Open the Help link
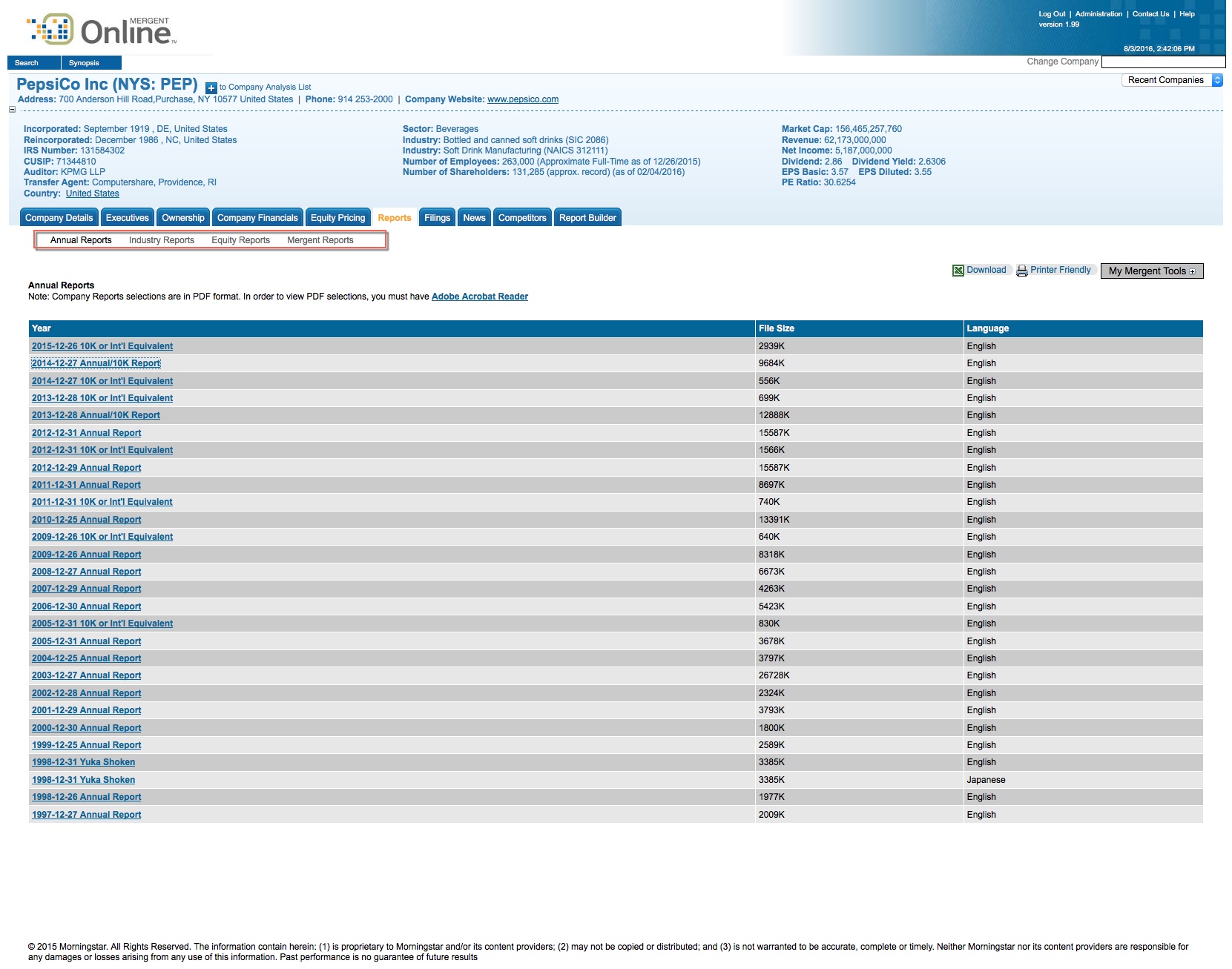Image resolution: width=1232 pixels, height=969 pixels. click(x=1187, y=14)
